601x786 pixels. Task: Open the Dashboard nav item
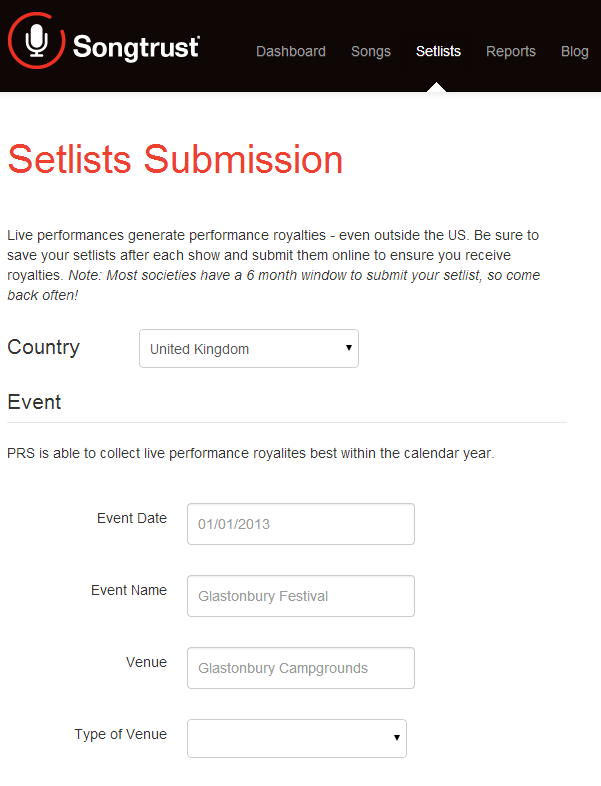(x=291, y=51)
